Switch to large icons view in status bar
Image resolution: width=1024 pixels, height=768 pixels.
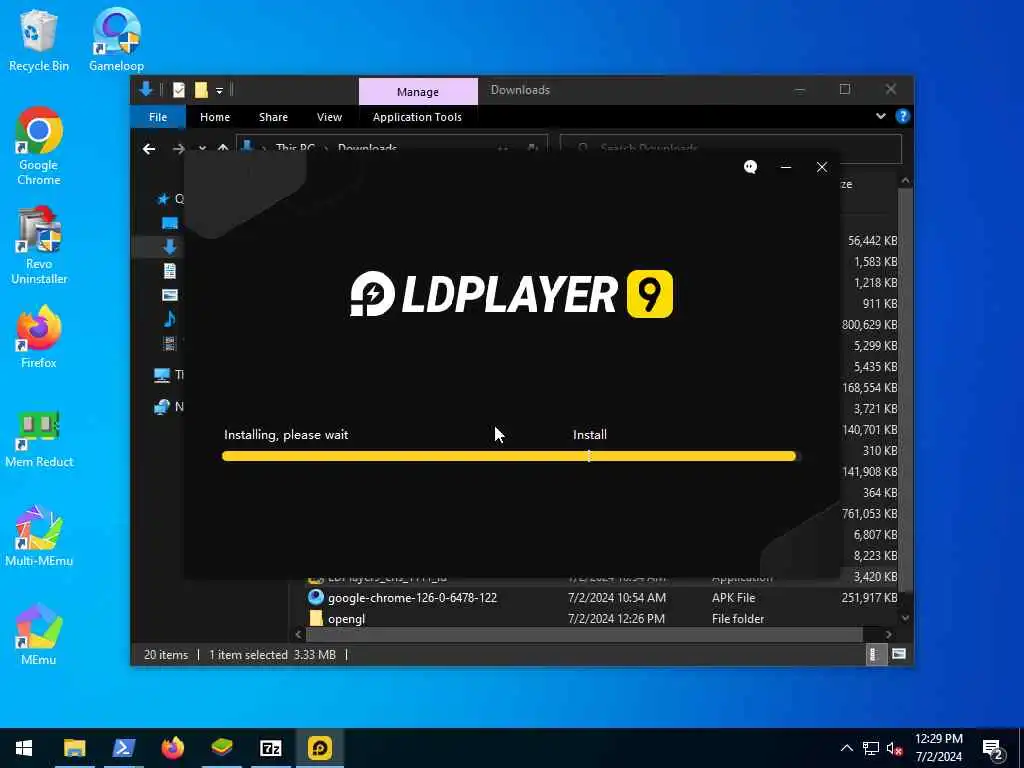coord(899,654)
